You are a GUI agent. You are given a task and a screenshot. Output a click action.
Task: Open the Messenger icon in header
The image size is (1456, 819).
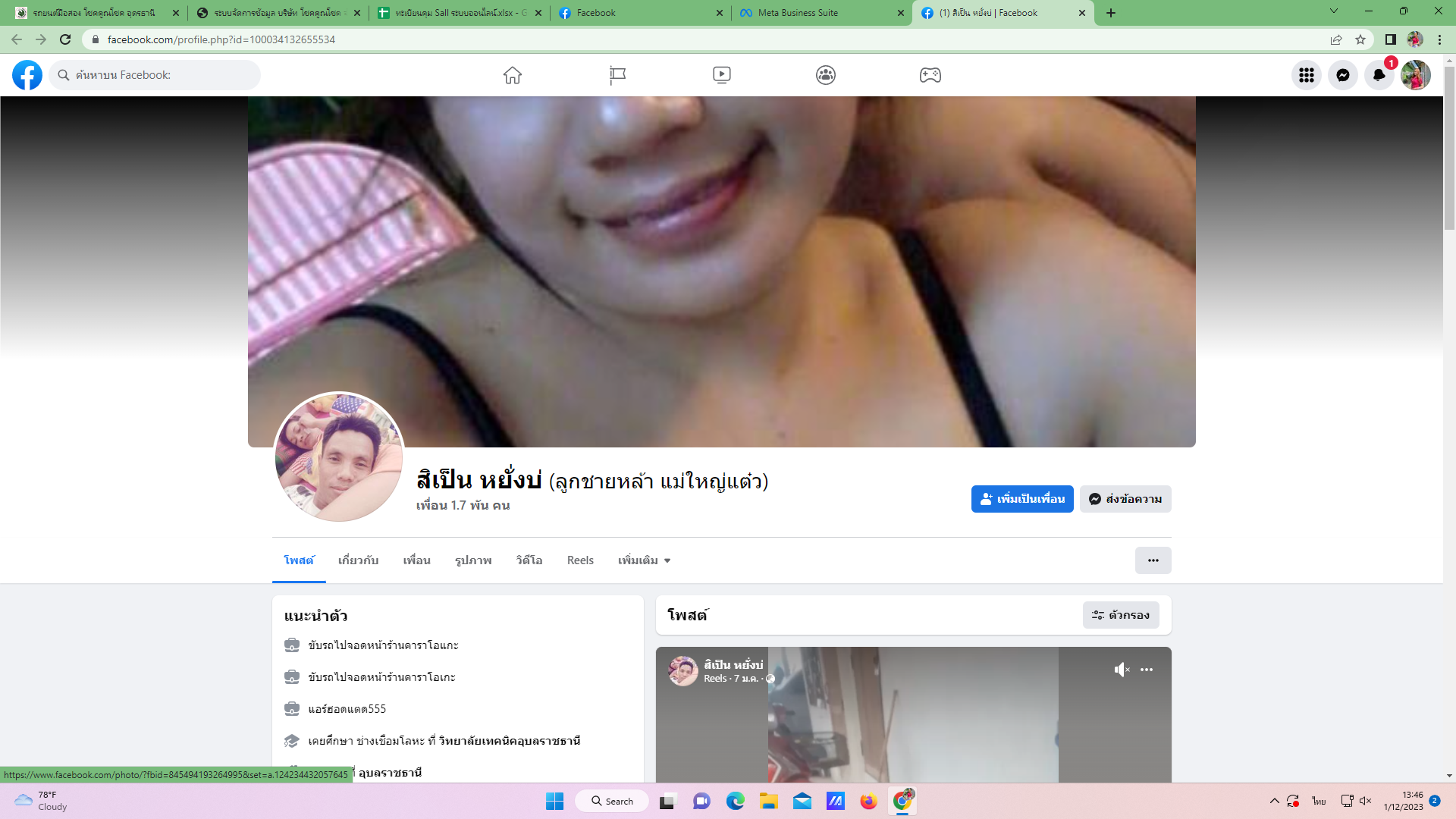(x=1342, y=75)
